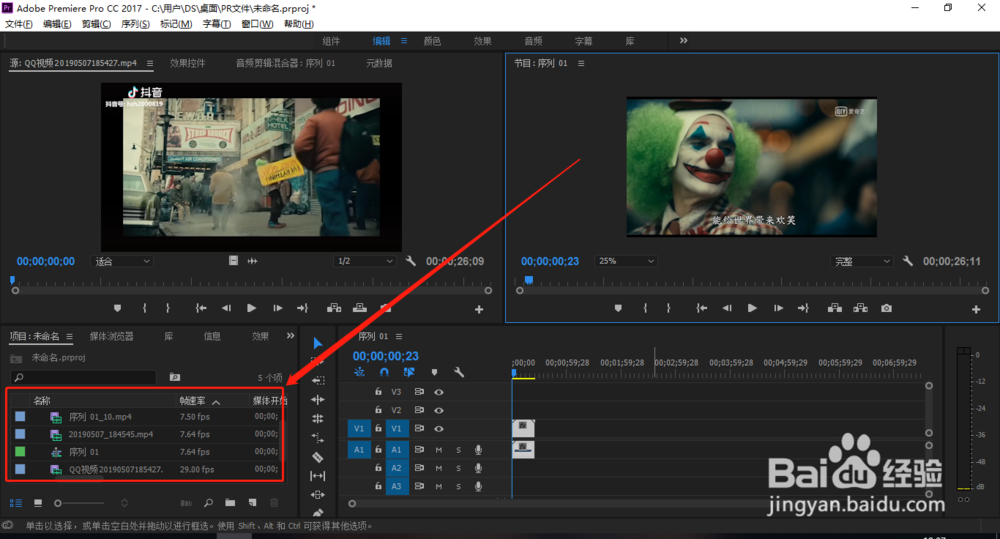Image resolution: width=1000 pixels, height=539 pixels.
Task: Open 剪辑(C) menu
Action: (96, 24)
